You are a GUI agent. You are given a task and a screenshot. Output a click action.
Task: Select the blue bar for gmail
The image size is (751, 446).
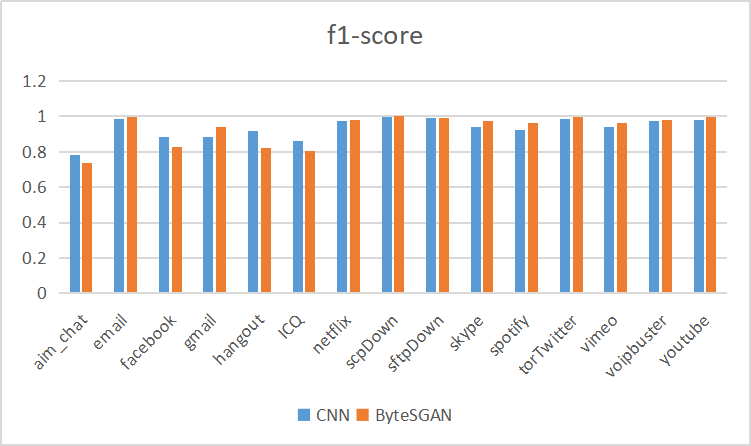point(208,215)
